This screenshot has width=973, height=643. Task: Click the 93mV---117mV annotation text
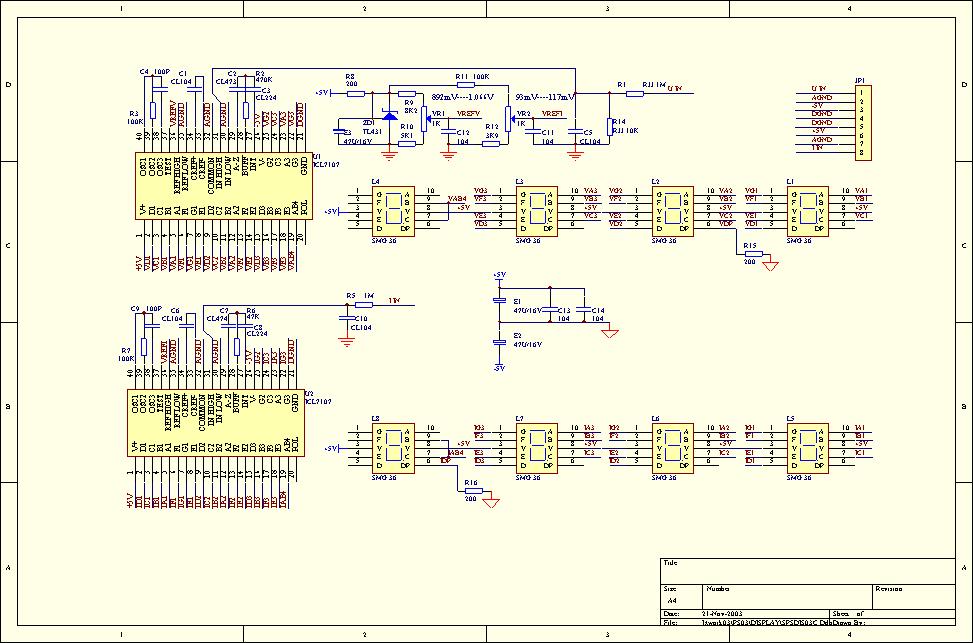coord(544,98)
